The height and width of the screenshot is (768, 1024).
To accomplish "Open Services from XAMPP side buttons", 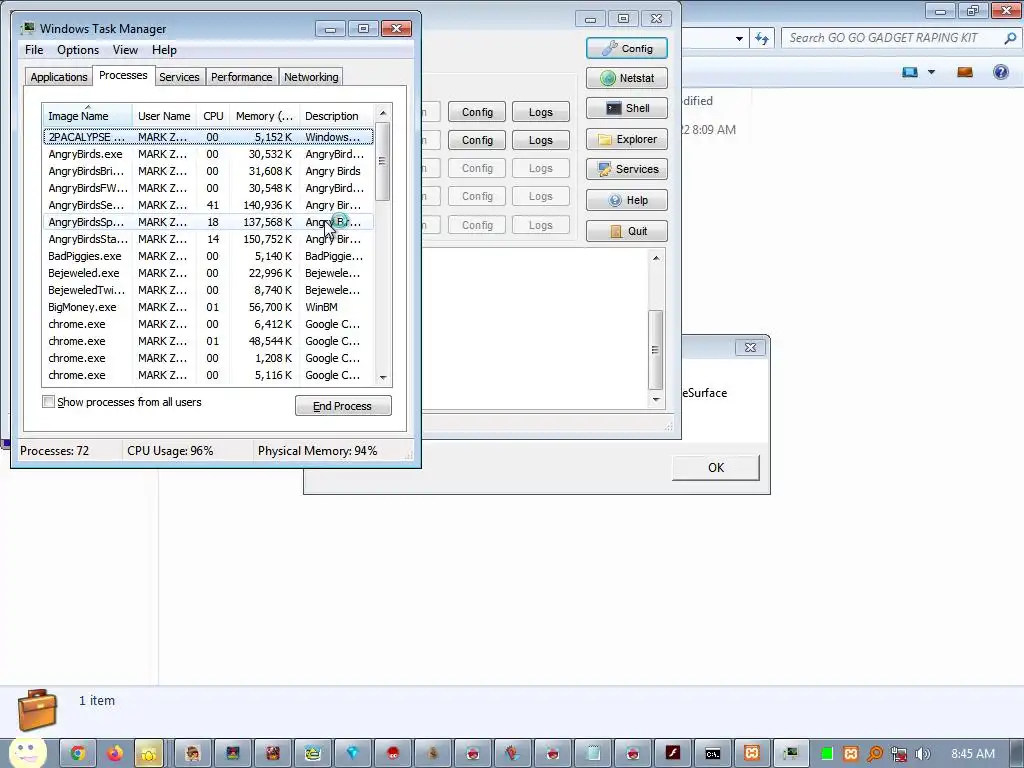I will (627, 169).
